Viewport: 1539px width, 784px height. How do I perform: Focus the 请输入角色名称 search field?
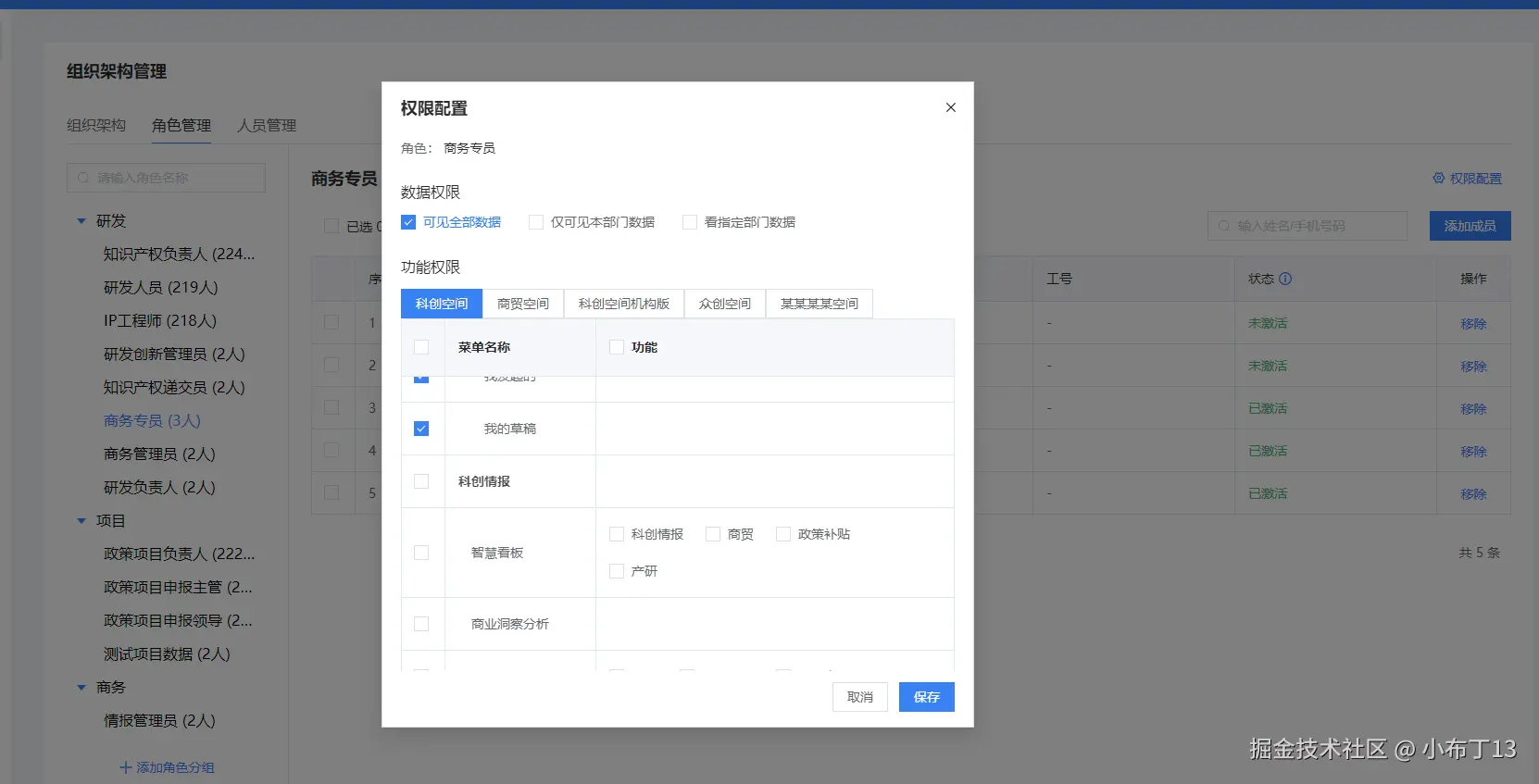click(166, 178)
